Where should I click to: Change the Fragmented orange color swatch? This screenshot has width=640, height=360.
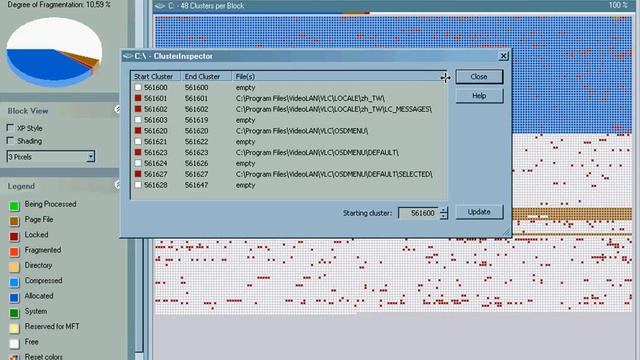tap(14, 252)
